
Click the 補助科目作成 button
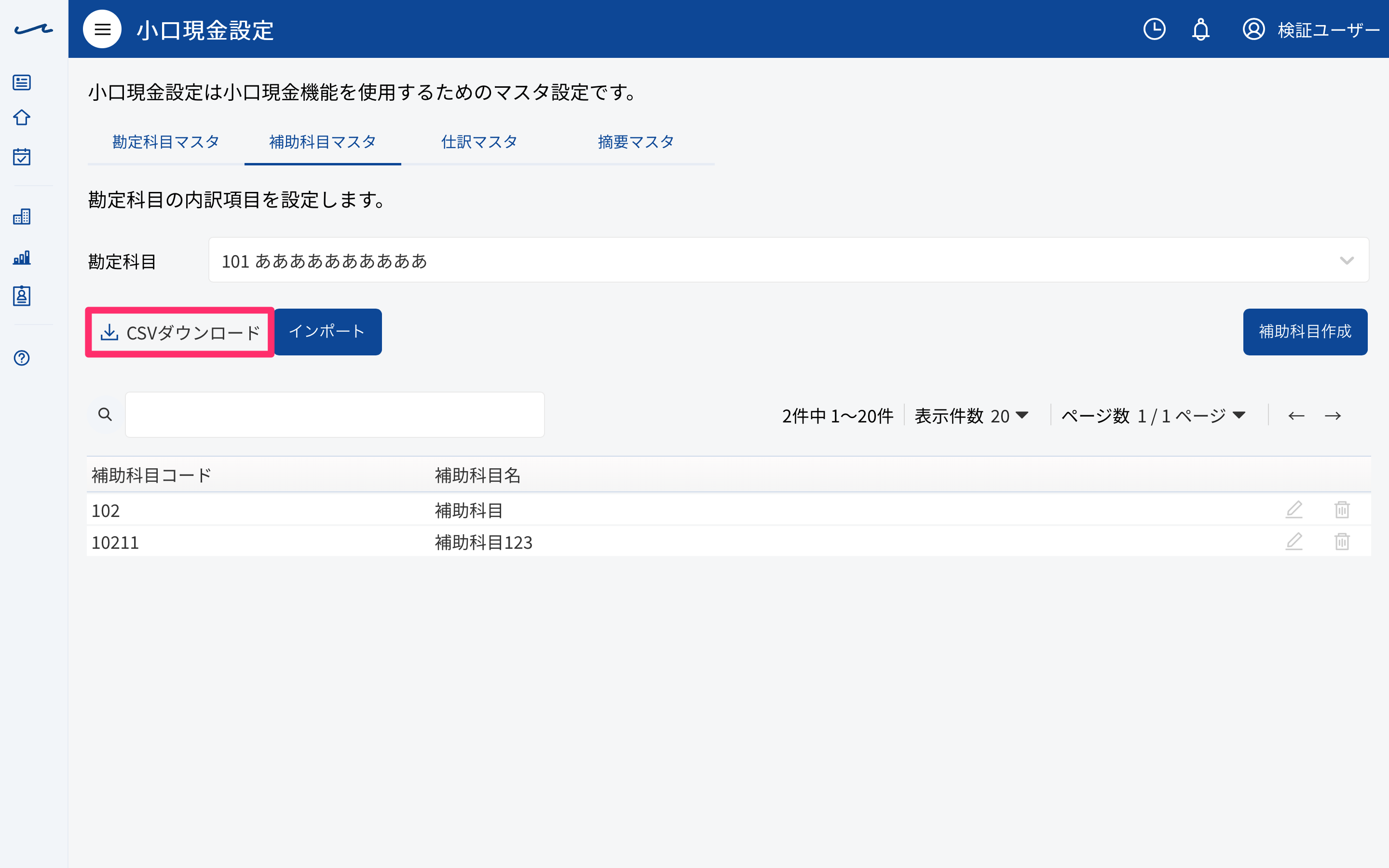(1305, 332)
